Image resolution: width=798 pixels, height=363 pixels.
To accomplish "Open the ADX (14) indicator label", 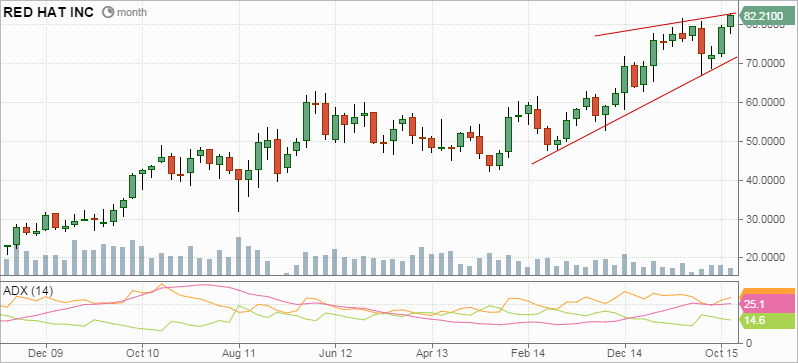I will [28, 291].
